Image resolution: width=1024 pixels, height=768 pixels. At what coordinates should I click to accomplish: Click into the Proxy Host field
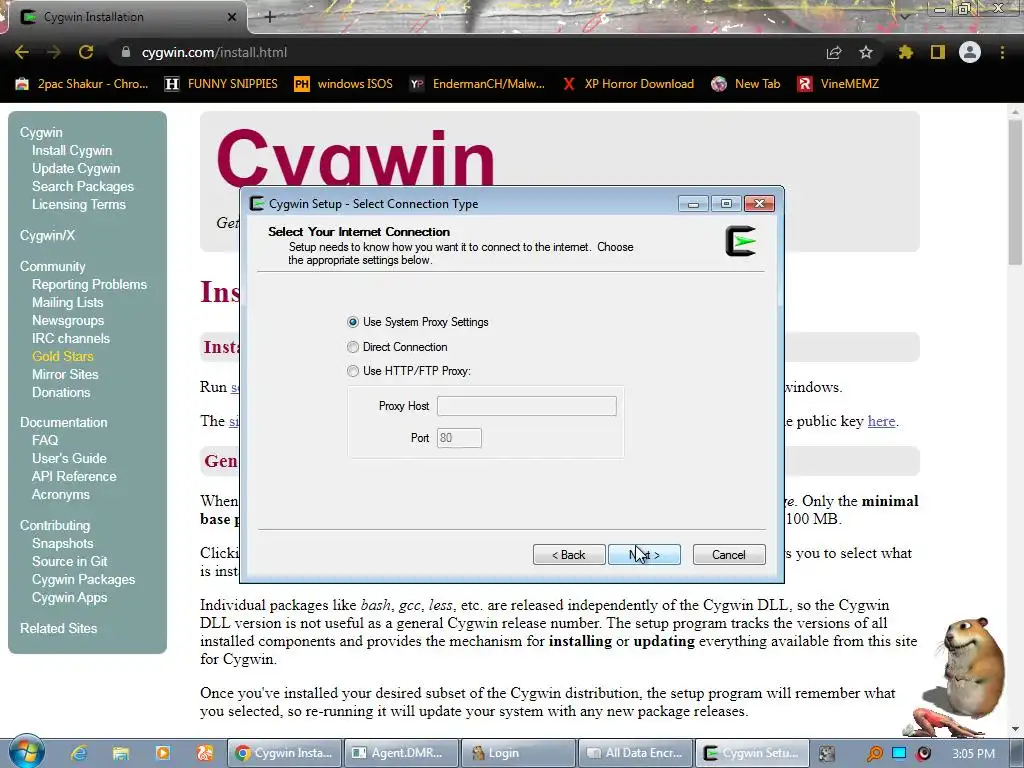pos(526,406)
